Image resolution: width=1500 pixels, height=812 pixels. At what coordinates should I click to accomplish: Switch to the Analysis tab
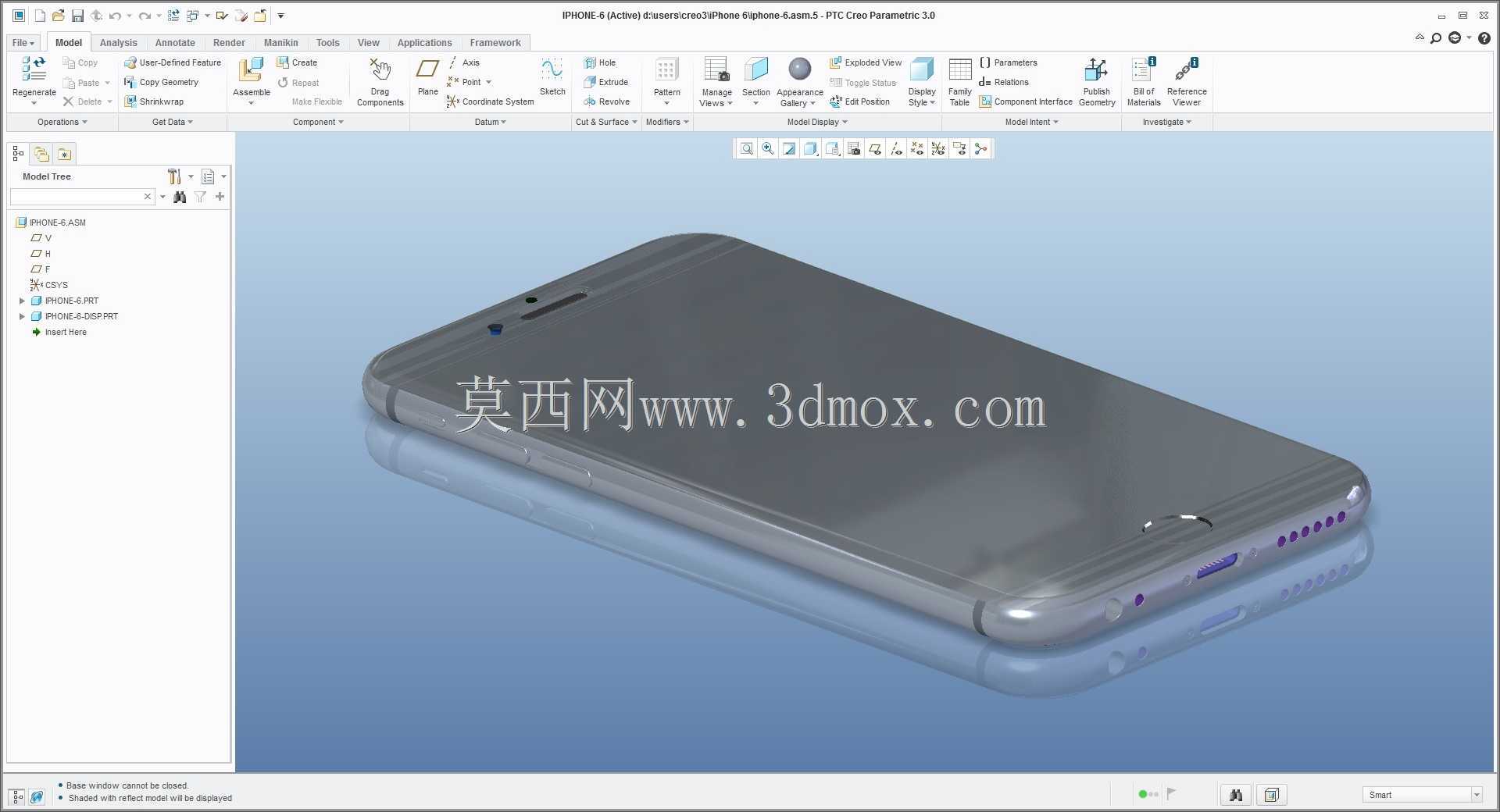coord(119,43)
